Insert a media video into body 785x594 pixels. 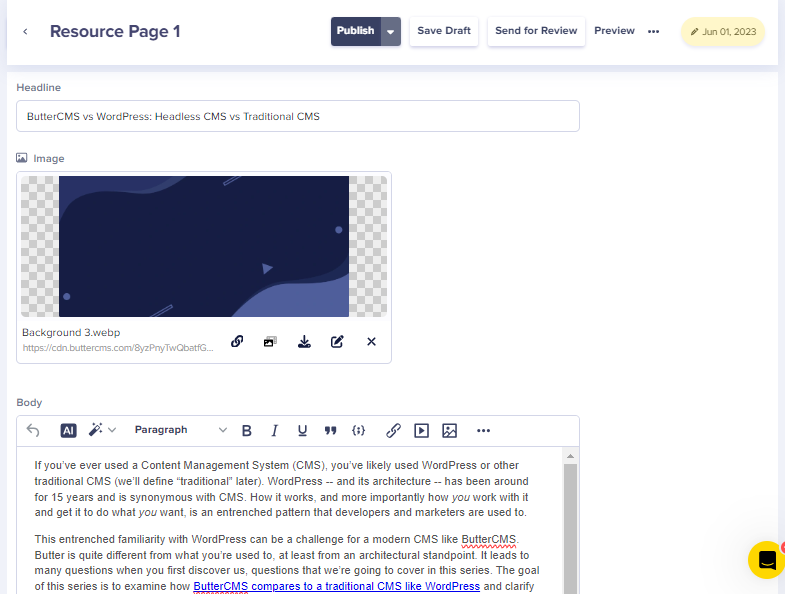tap(421, 430)
